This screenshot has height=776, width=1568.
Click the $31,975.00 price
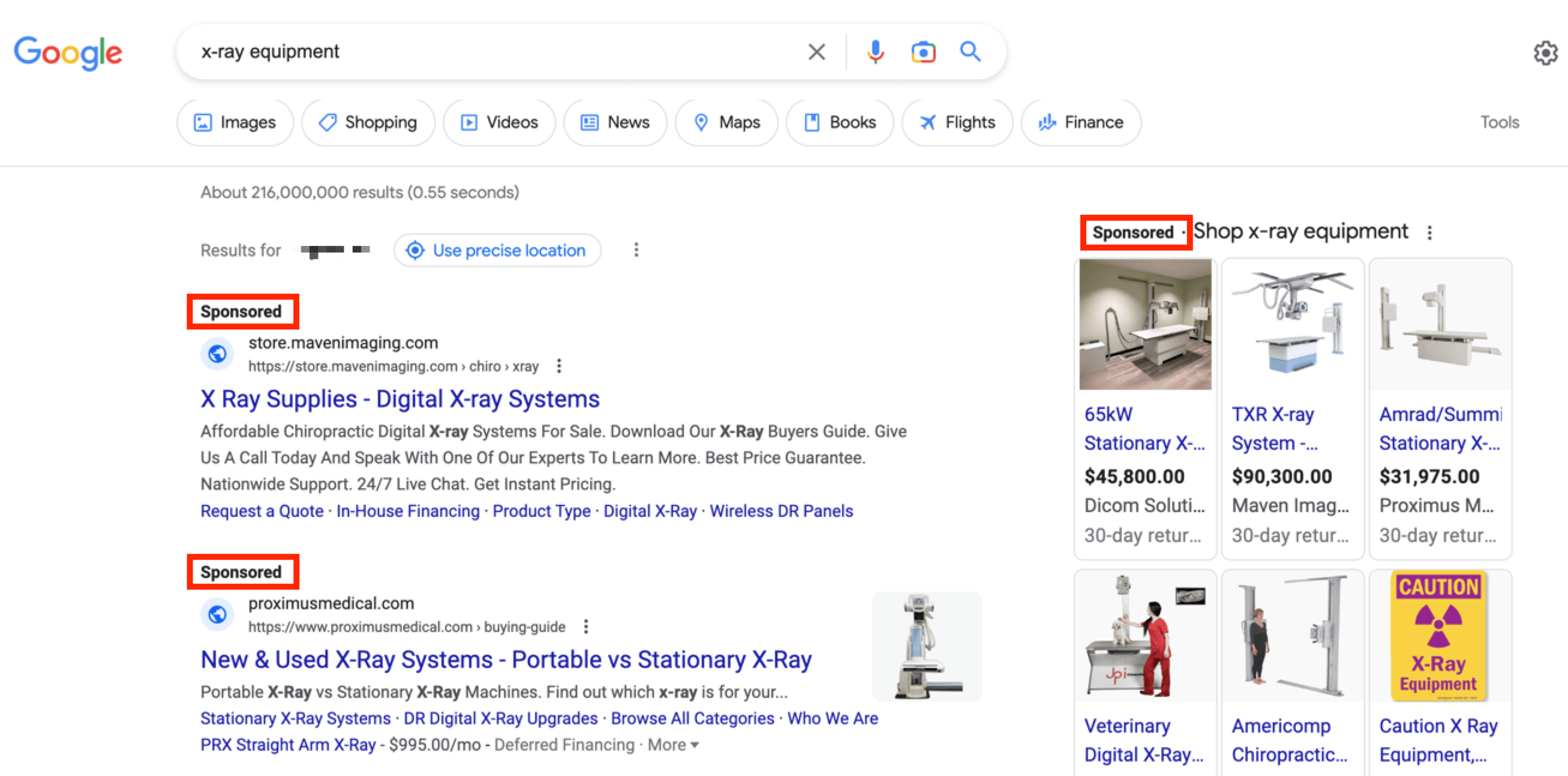pyautogui.click(x=1429, y=476)
